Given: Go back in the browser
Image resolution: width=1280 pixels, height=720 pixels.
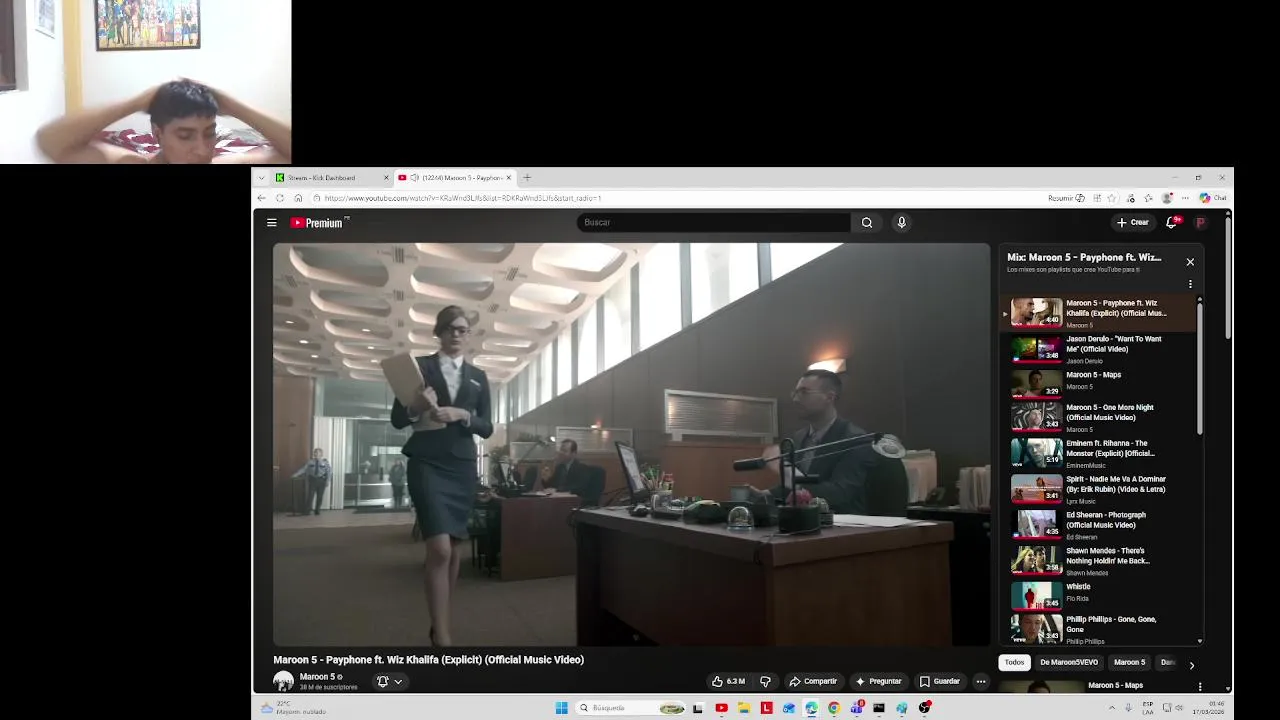Looking at the screenshot, I should [x=262, y=198].
